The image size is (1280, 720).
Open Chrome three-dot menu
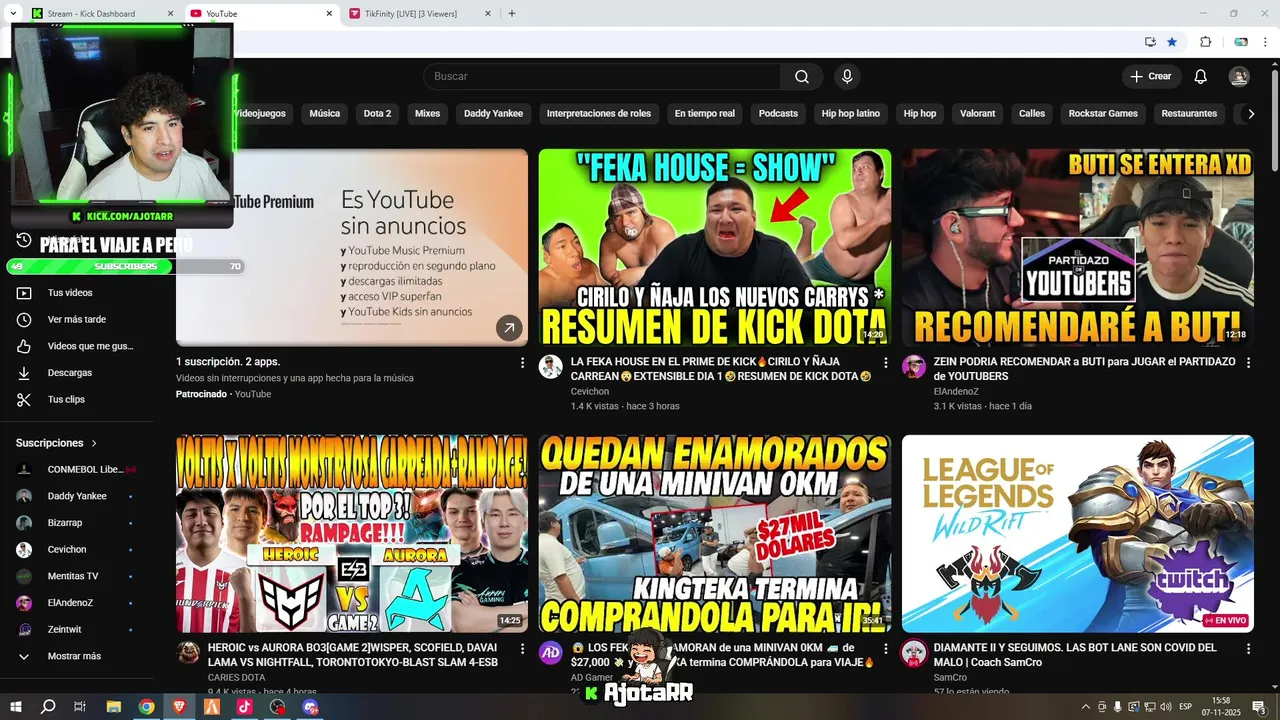pos(1266,42)
